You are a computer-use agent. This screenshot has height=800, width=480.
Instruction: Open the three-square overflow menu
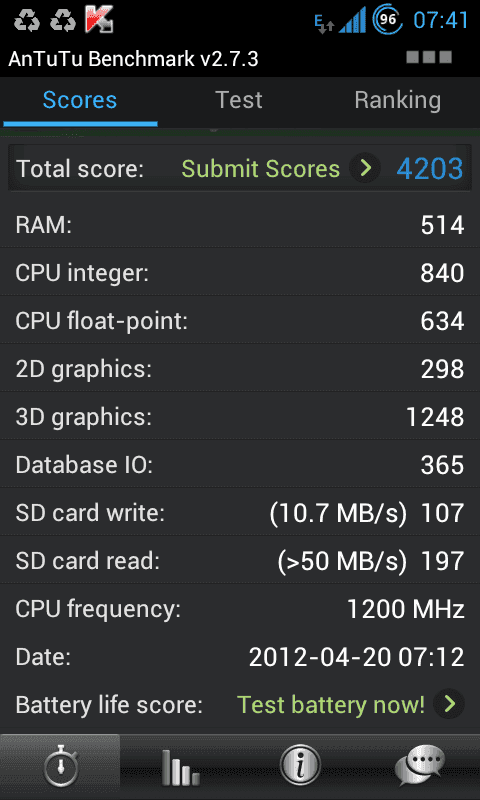(x=429, y=57)
